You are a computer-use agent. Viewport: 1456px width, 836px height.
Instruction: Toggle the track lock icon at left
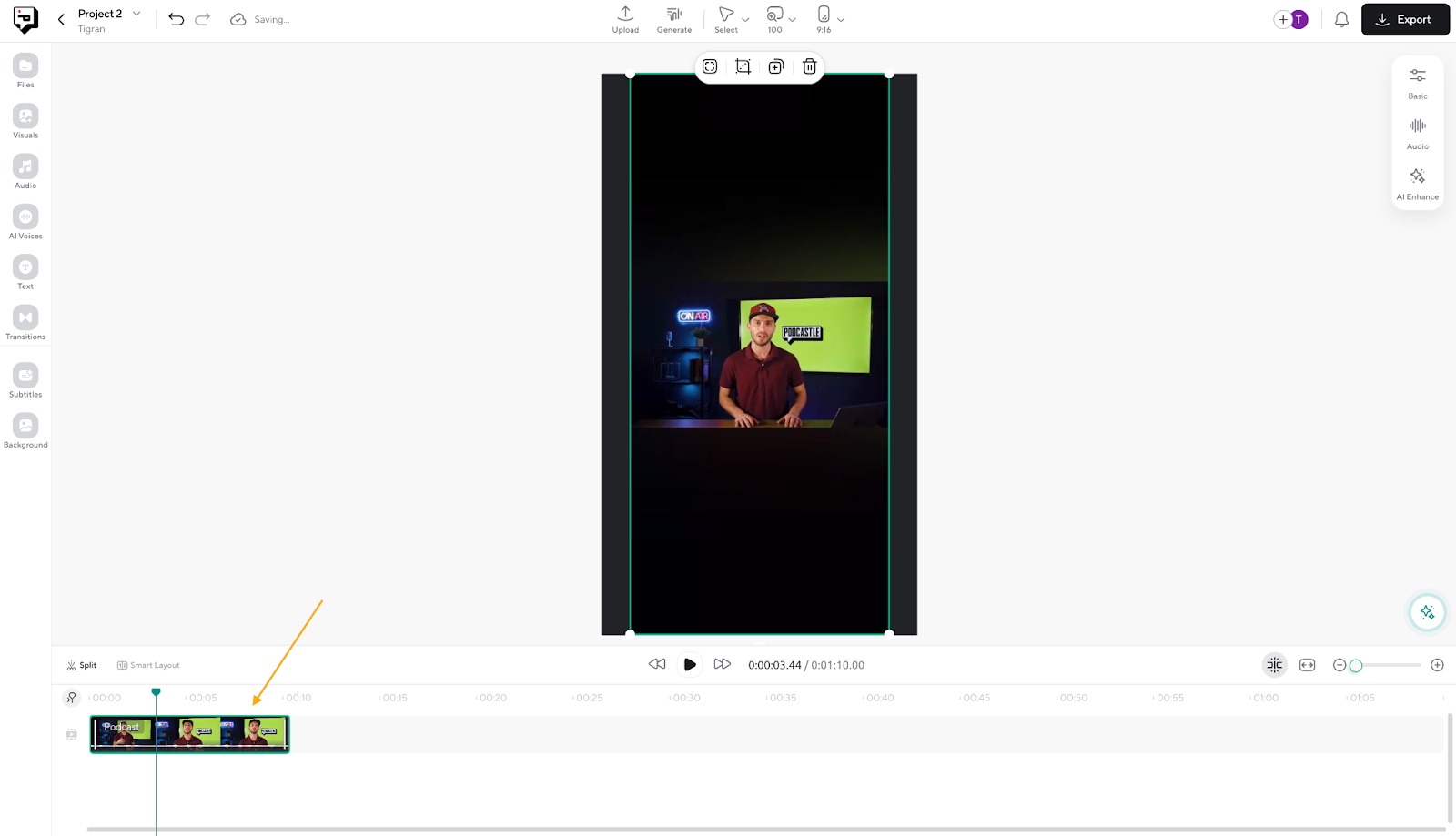[x=72, y=734]
